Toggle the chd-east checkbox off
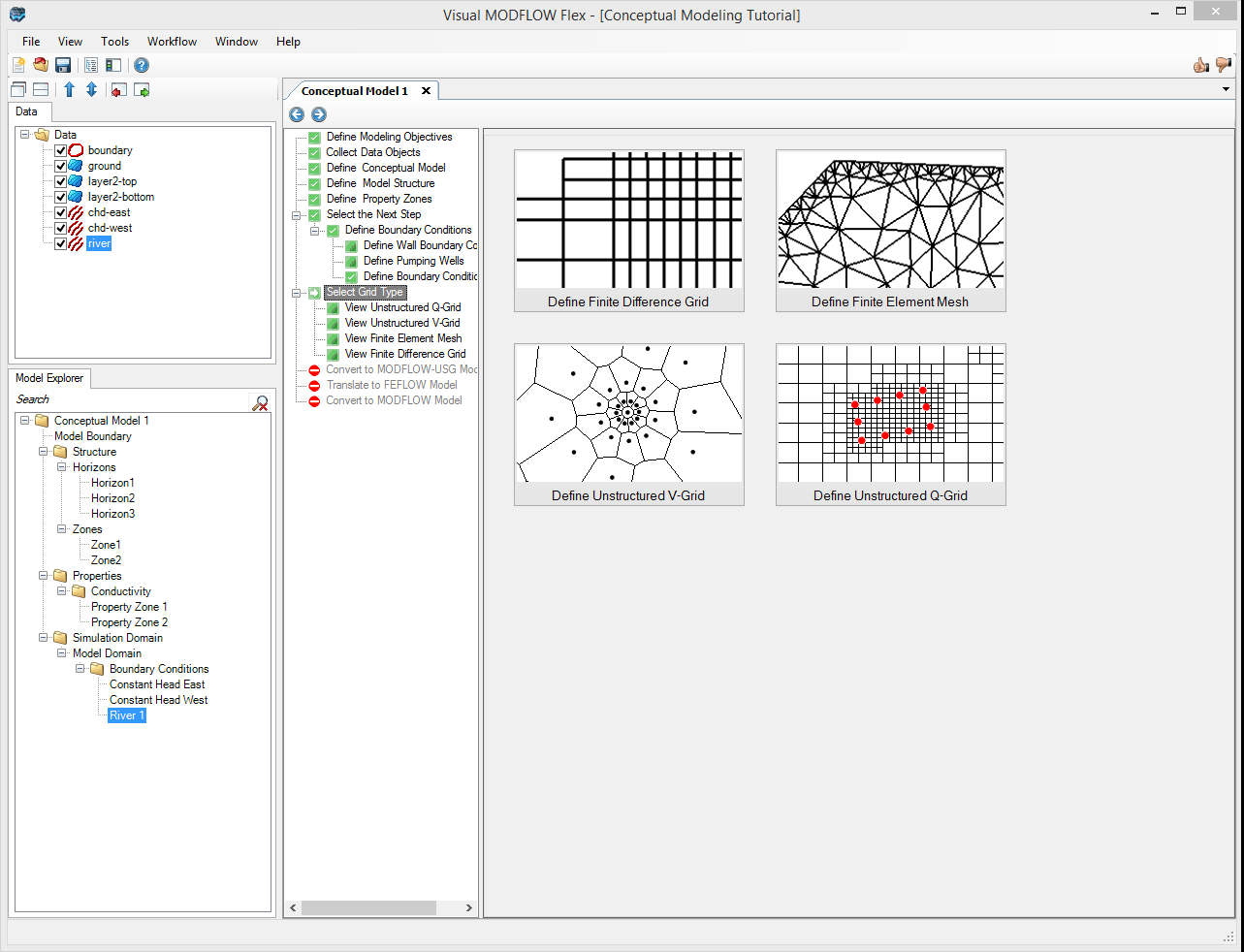This screenshot has height=952, width=1244. click(61, 212)
